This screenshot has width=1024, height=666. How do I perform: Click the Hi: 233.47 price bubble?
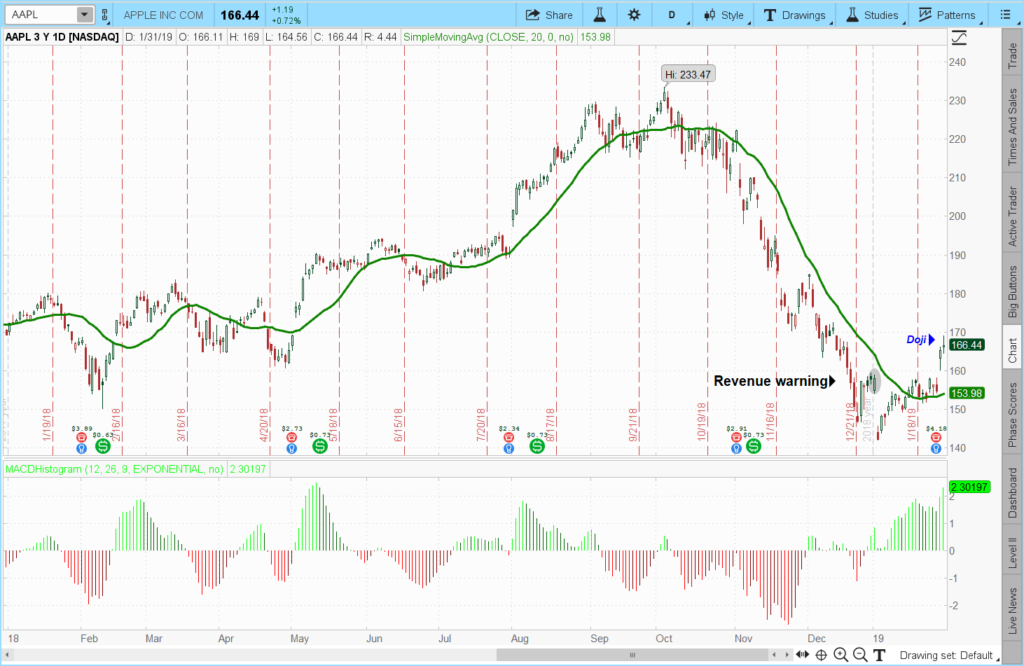688,74
